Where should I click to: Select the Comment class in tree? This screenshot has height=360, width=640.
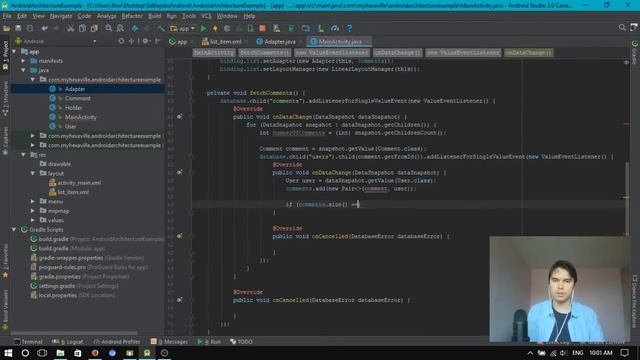[77, 98]
